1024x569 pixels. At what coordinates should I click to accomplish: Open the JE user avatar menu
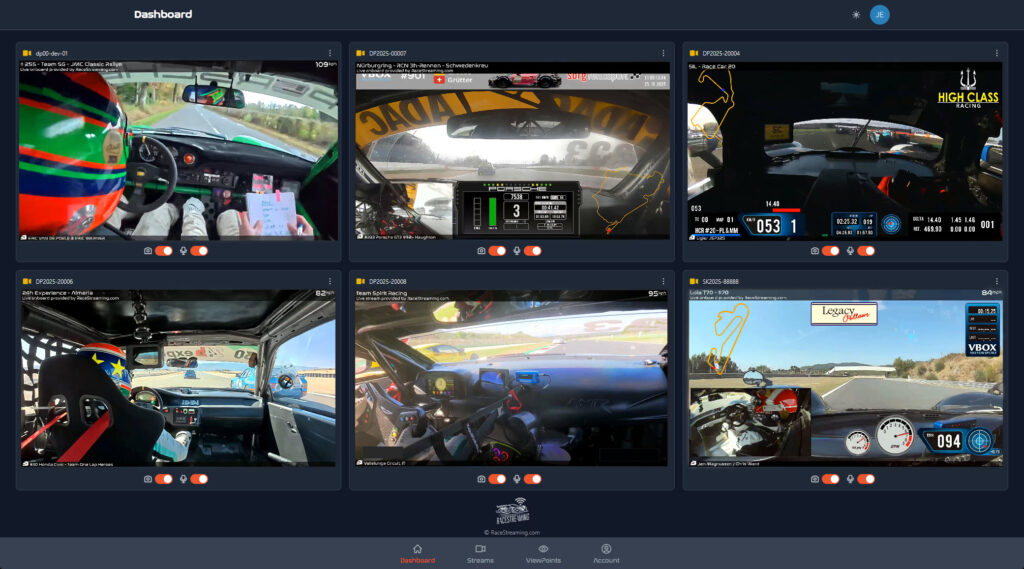[x=879, y=15]
